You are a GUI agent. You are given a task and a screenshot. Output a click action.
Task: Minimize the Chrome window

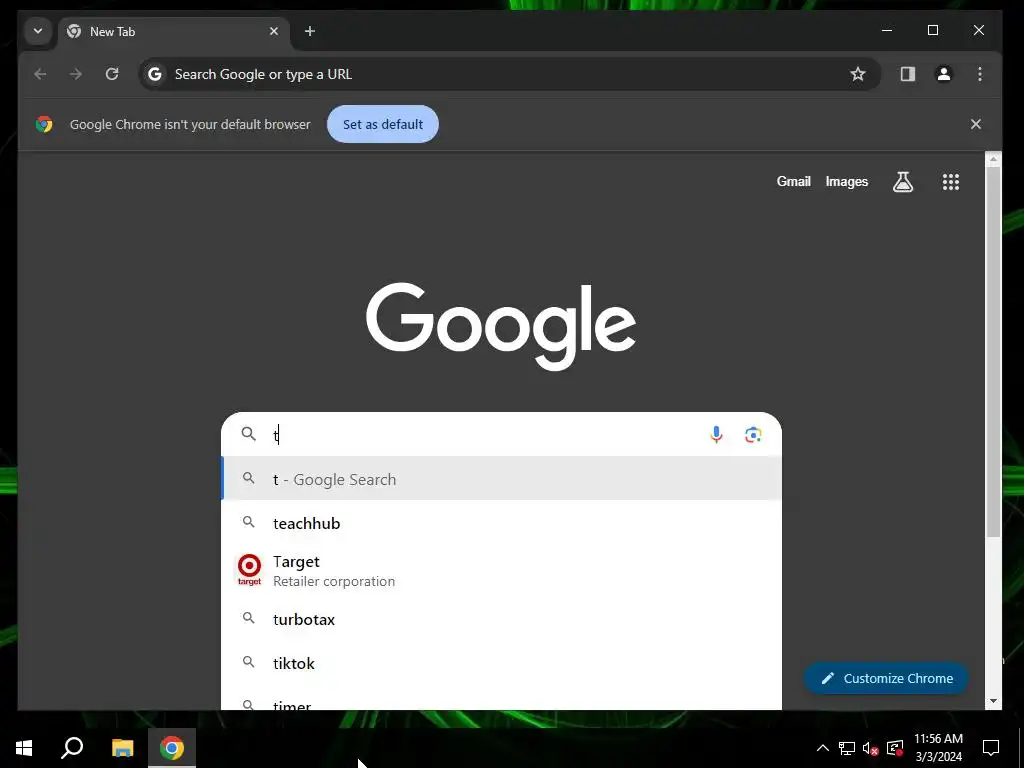click(887, 30)
